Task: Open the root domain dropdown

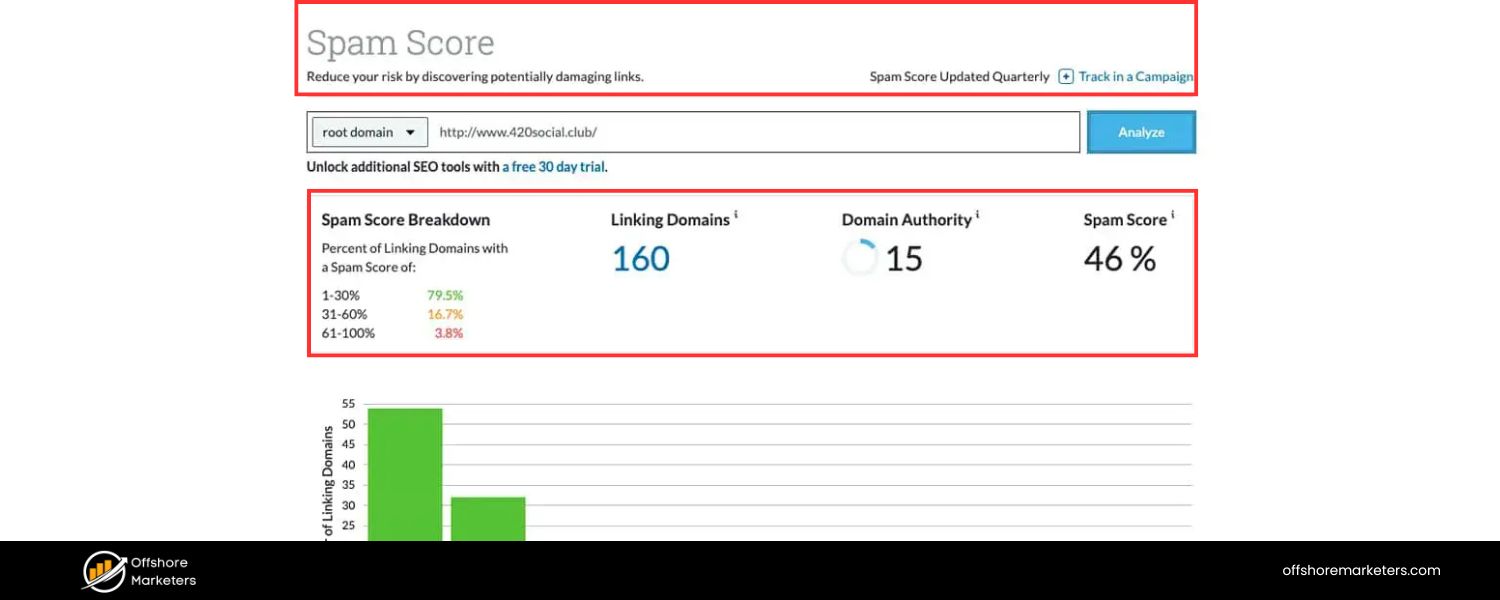Action: click(x=369, y=131)
